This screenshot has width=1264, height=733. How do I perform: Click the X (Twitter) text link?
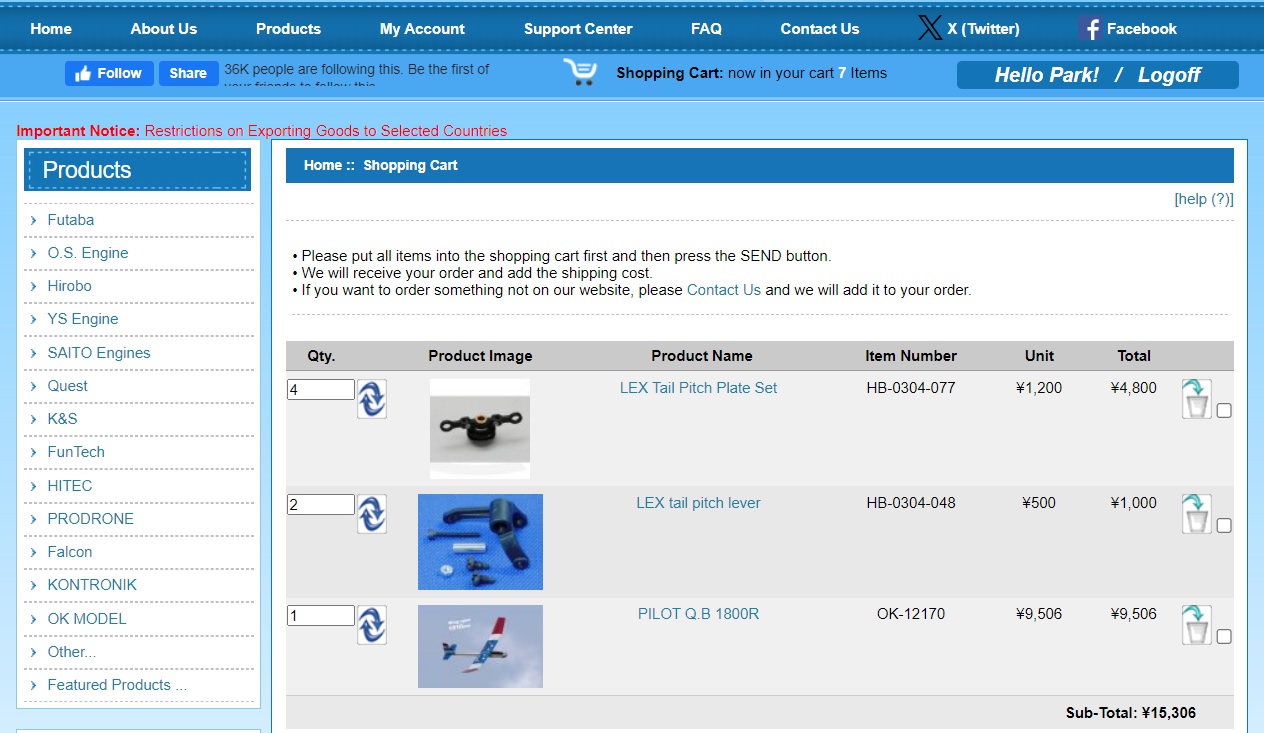(984, 29)
